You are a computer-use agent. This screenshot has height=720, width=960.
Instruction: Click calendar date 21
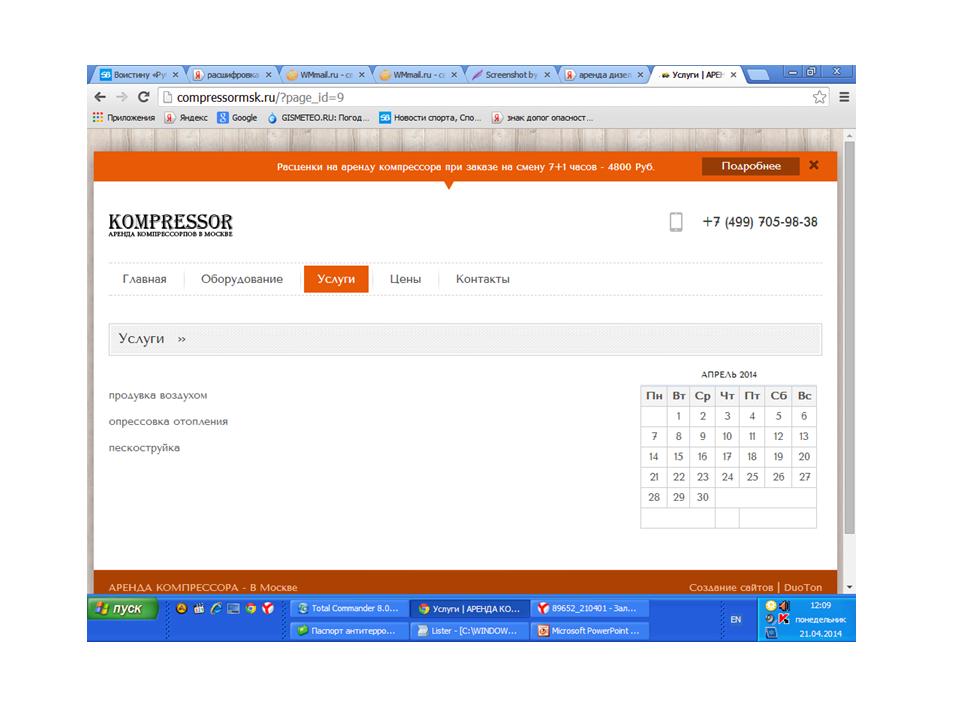654,477
